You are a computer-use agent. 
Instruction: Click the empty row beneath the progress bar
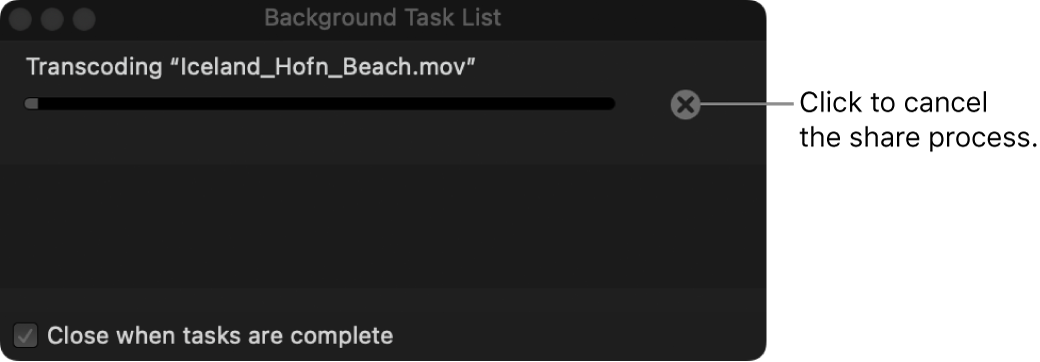coord(383,142)
